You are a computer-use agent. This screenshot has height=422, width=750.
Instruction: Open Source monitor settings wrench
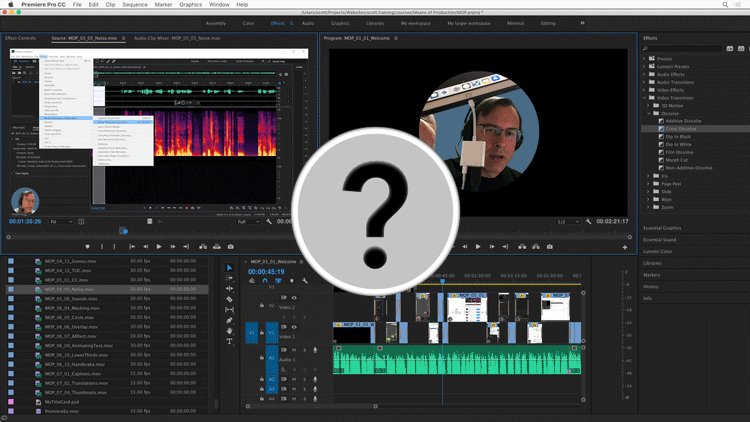pyautogui.click(x=269, y=222)
